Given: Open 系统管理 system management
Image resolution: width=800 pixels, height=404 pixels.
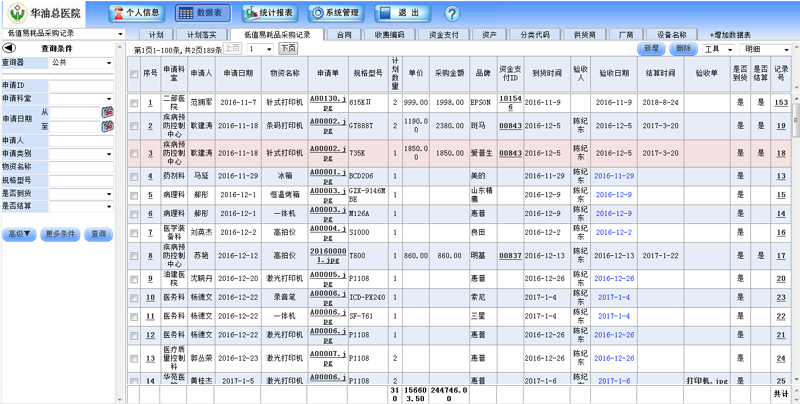Looking at the screenshot, I should click(x=336, y=13).
